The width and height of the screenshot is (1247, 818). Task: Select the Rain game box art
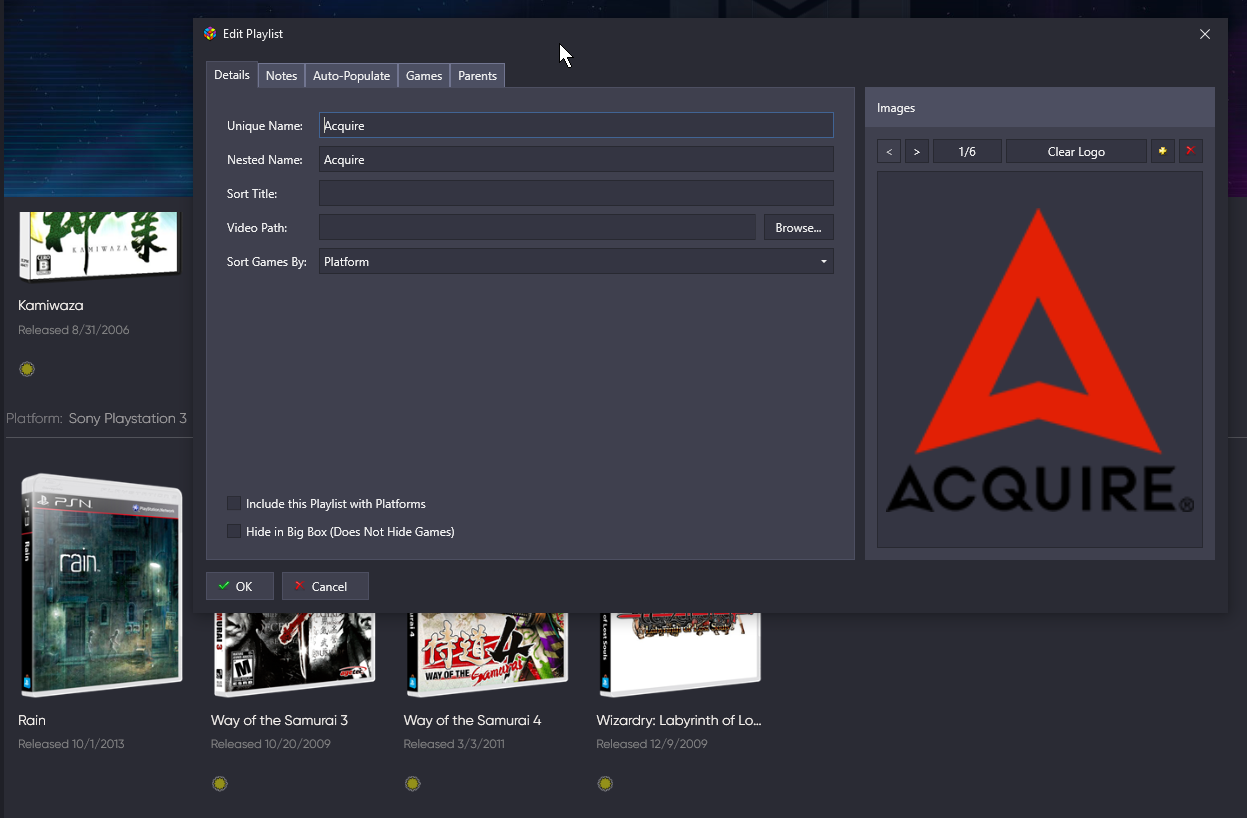[x=101, y=585]
